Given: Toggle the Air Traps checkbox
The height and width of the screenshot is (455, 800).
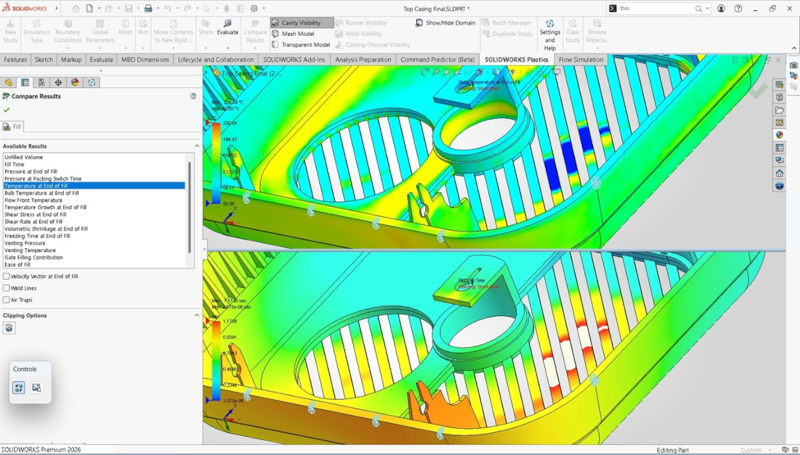Looking at the screenshot, I should [7, 300].
